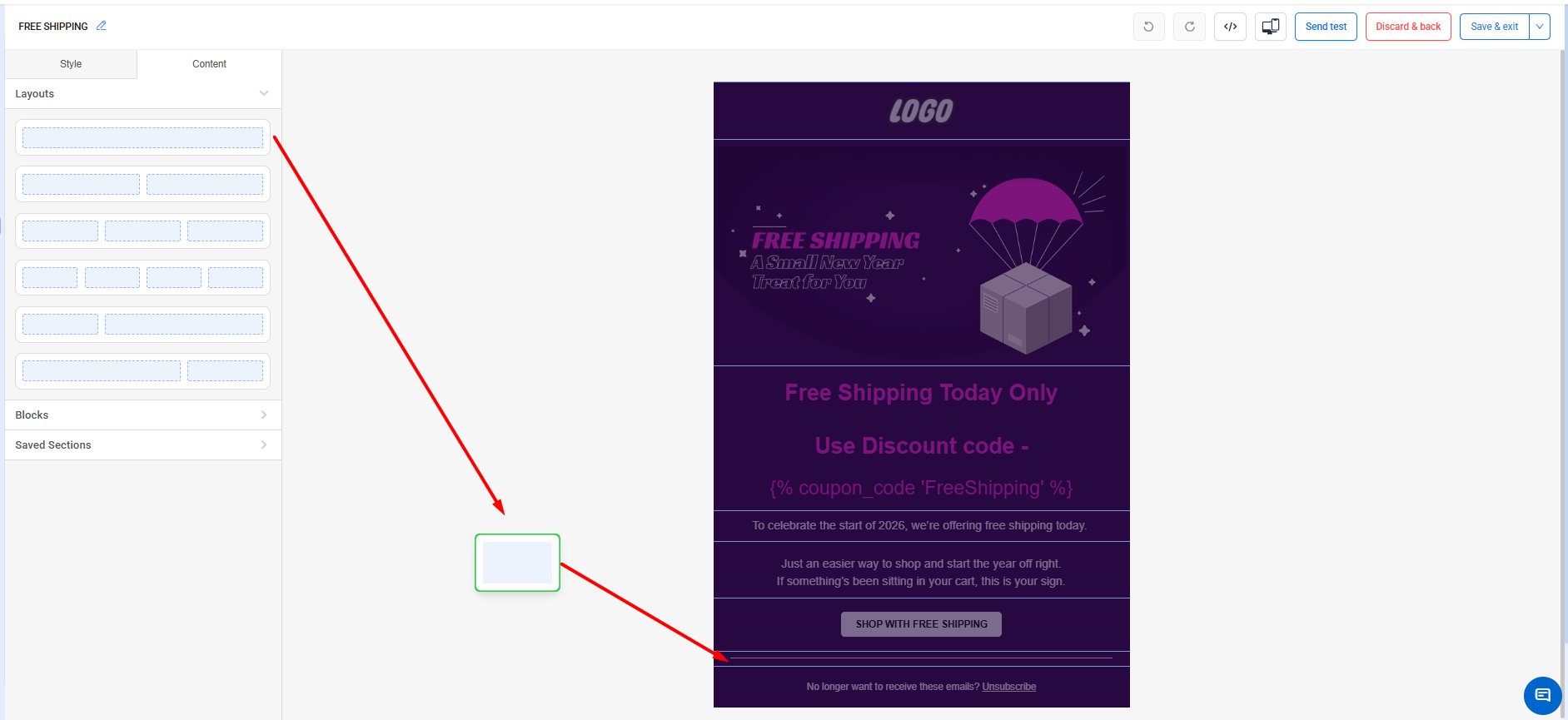This screenshot has height=720, width=1568.
Task: Open the HTML code editor icon
Action: pos(1230,27)
